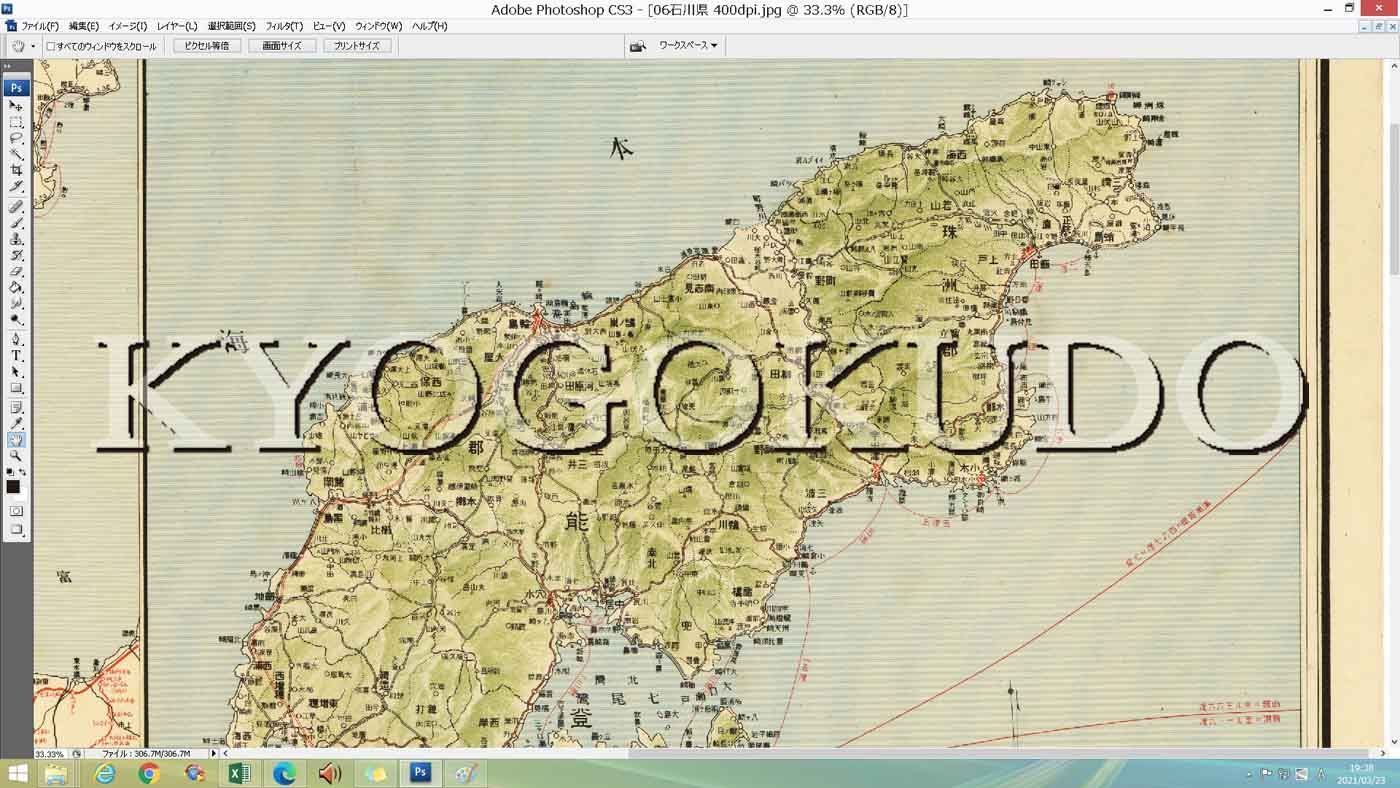1400x788 pixels.
Task: Collapse the toolbox using double arrows
Action: 8,67
